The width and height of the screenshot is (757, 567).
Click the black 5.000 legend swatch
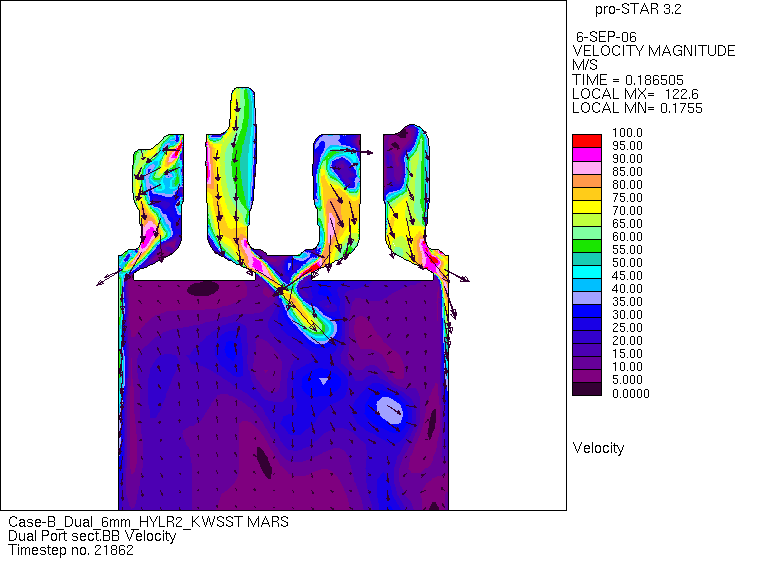pos(587,389)
